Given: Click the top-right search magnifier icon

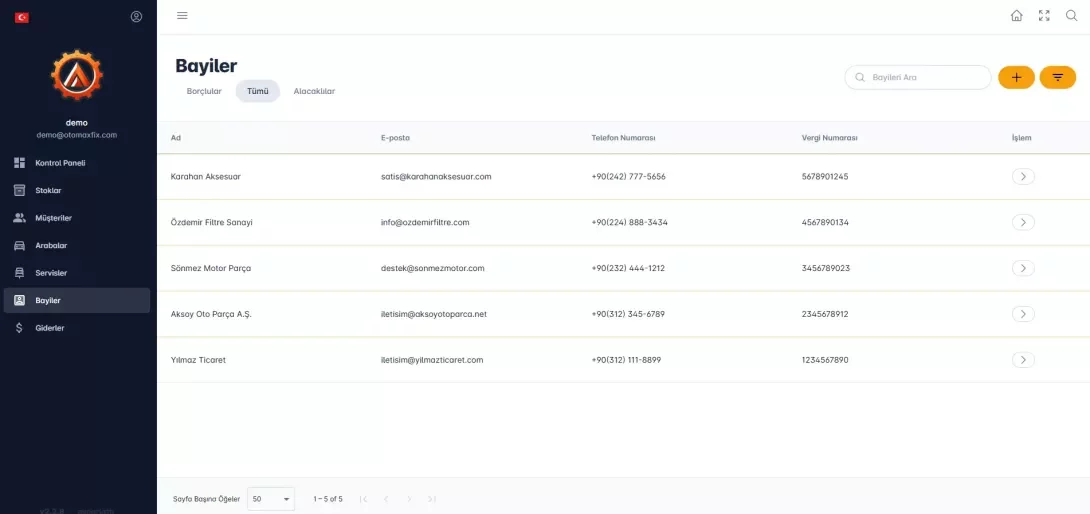Looking at the screenshot, I should (x=1071, y=16).
